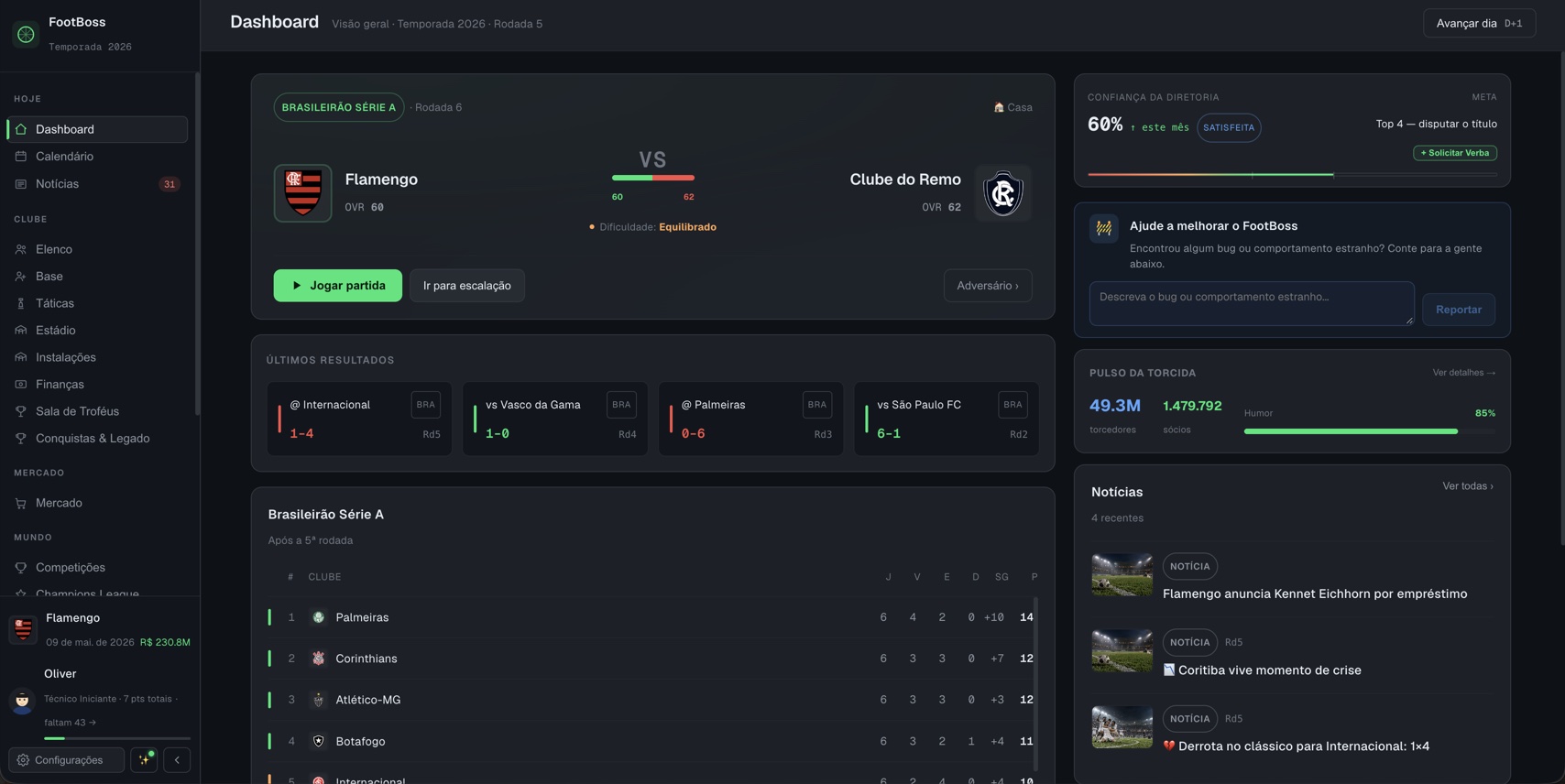Click the SATISFEITA status badge

pos(1229,127)
